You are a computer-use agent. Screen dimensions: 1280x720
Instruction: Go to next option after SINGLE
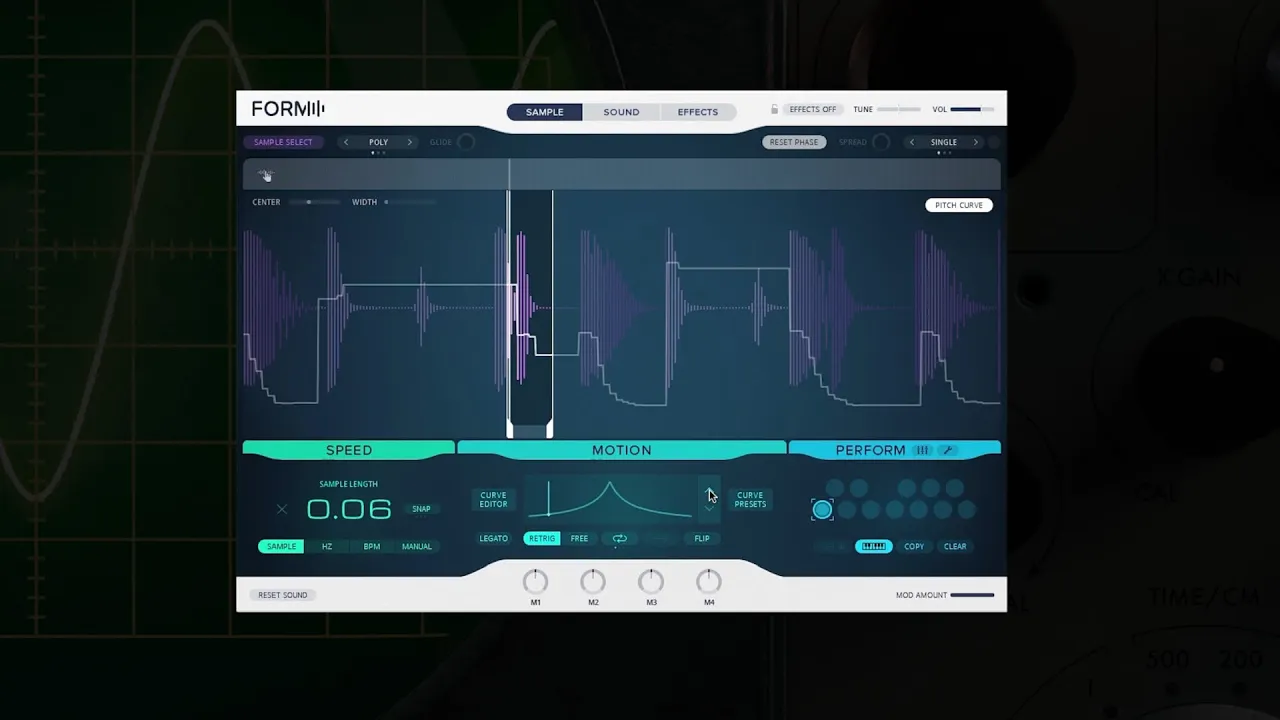[x=976, y=142]
